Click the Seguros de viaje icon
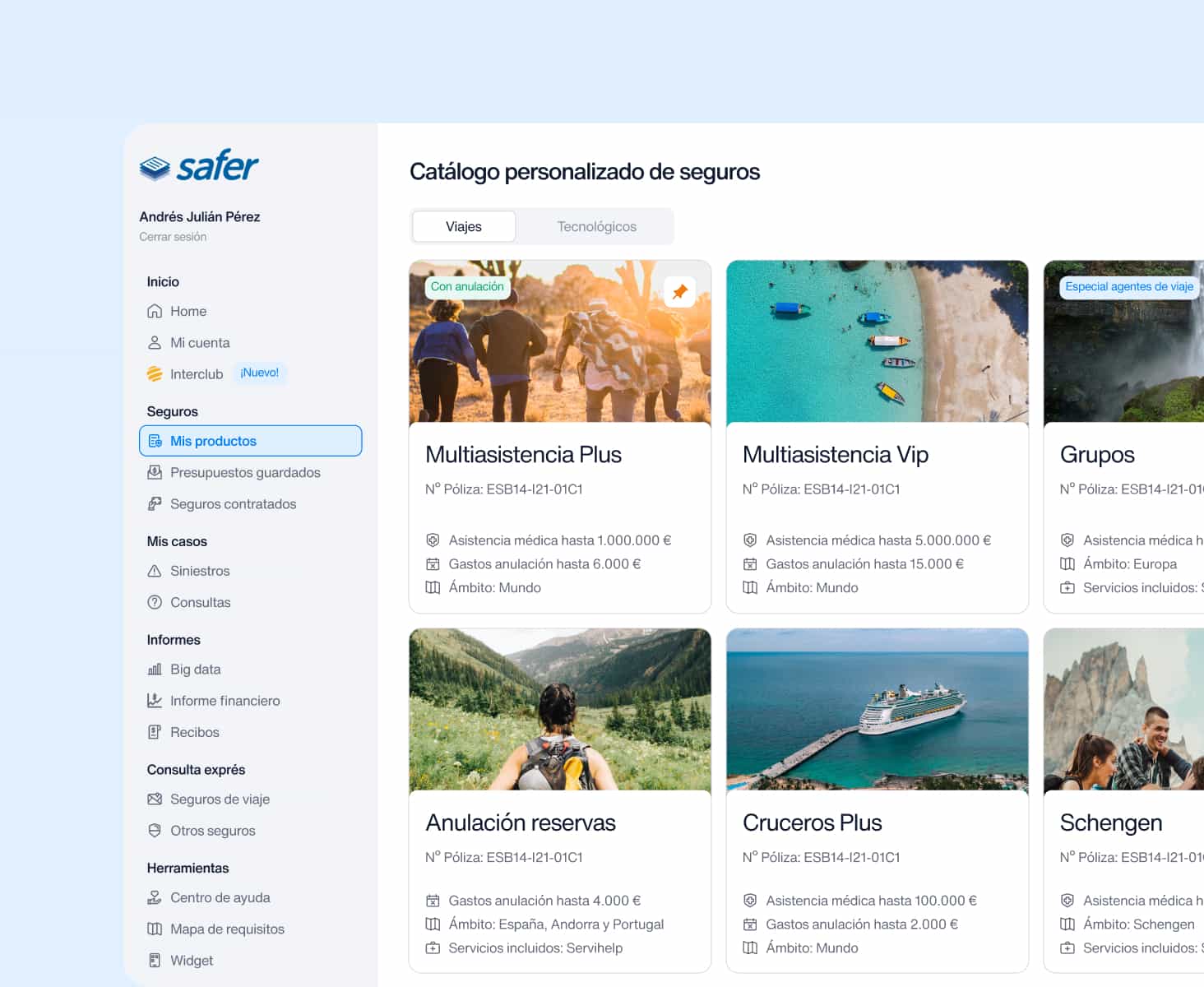 (155, 799)
